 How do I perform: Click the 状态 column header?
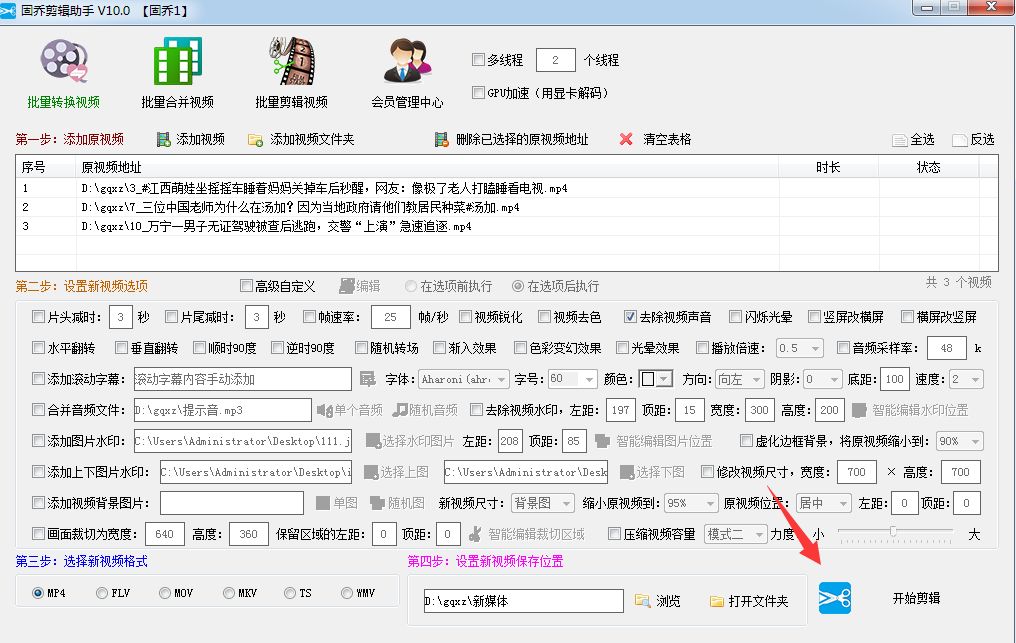tap(929, 167)
